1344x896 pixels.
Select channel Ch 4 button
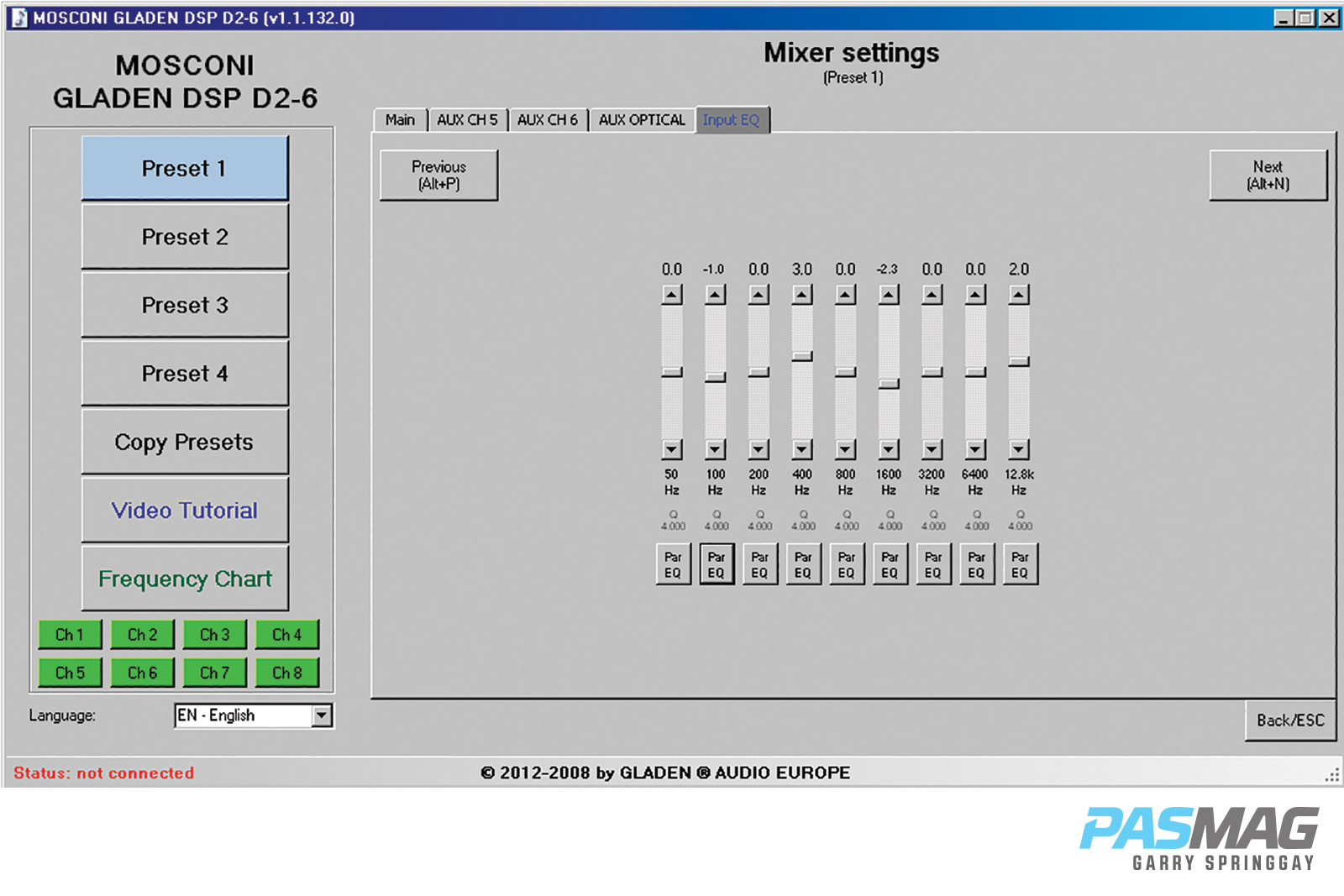[x=286, y=635]
